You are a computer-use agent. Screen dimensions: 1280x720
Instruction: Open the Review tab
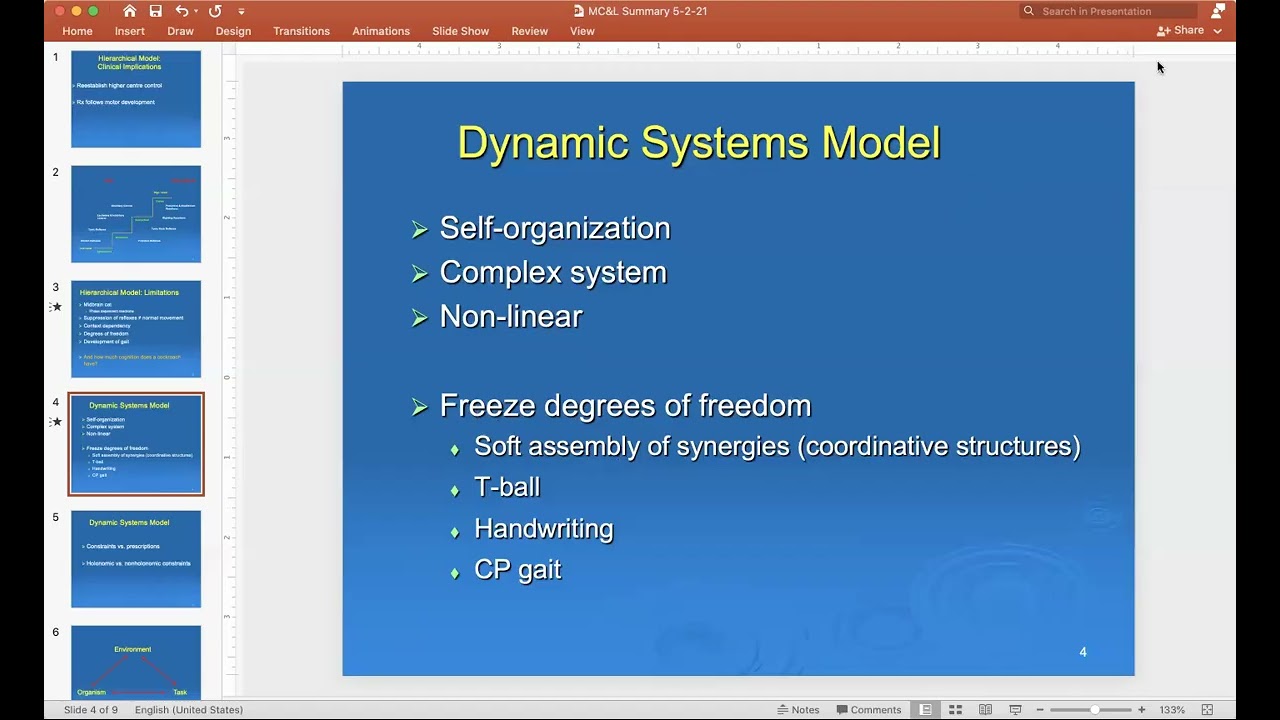point(530,31)
